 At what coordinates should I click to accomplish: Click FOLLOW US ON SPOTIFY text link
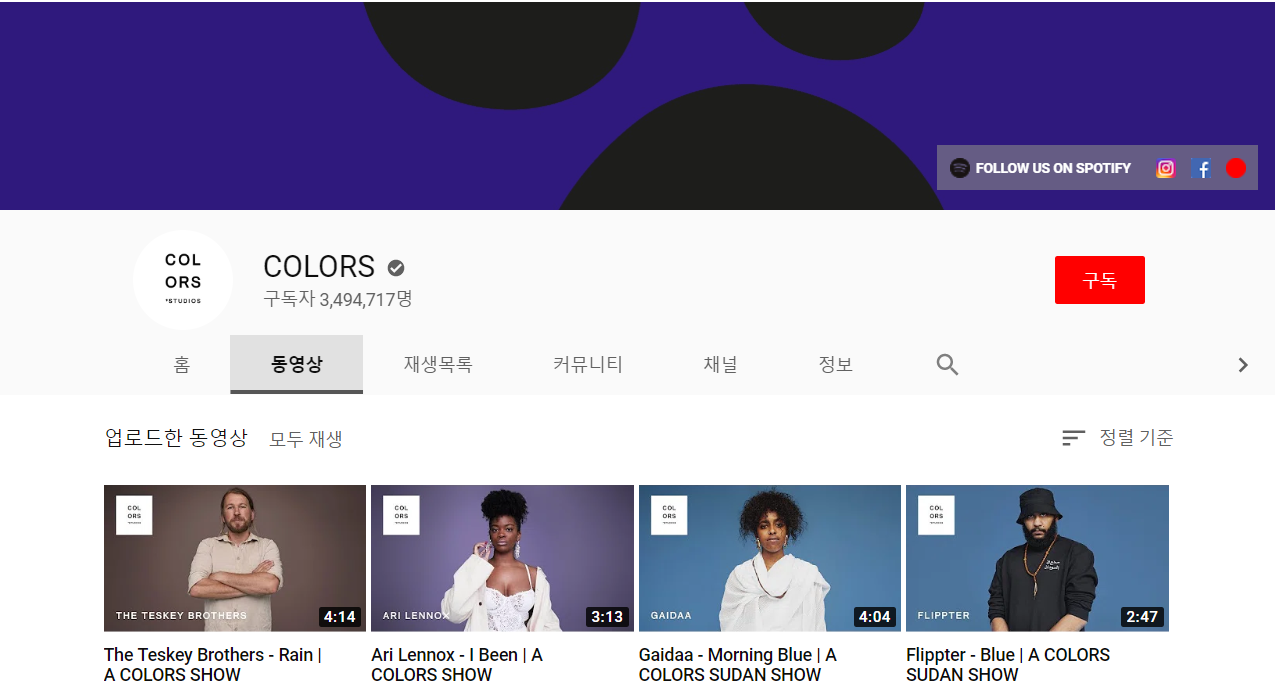1053,168
